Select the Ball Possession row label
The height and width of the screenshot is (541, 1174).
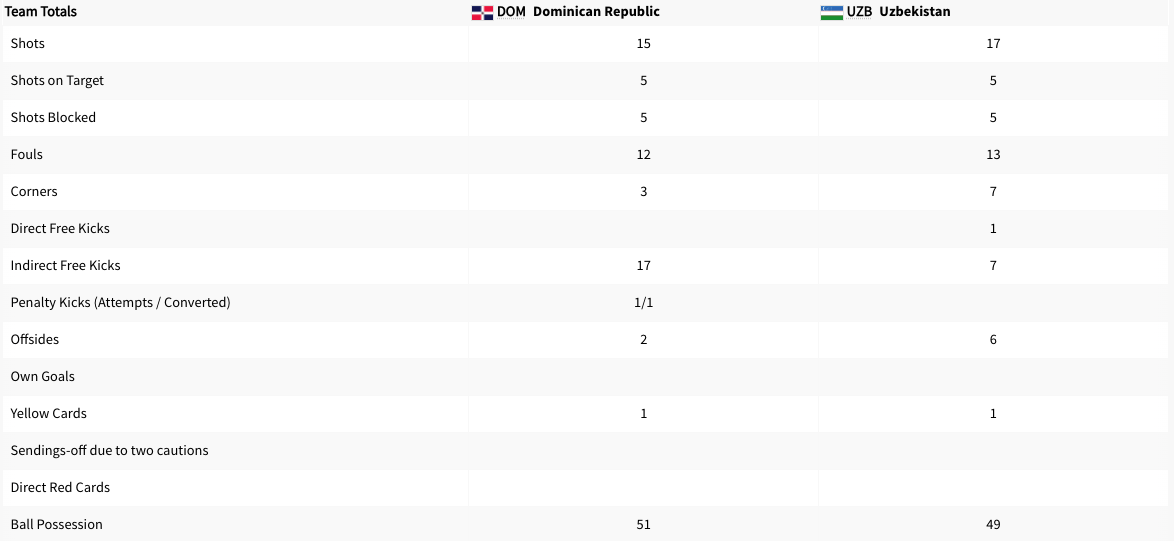click(x=57, y=525)
